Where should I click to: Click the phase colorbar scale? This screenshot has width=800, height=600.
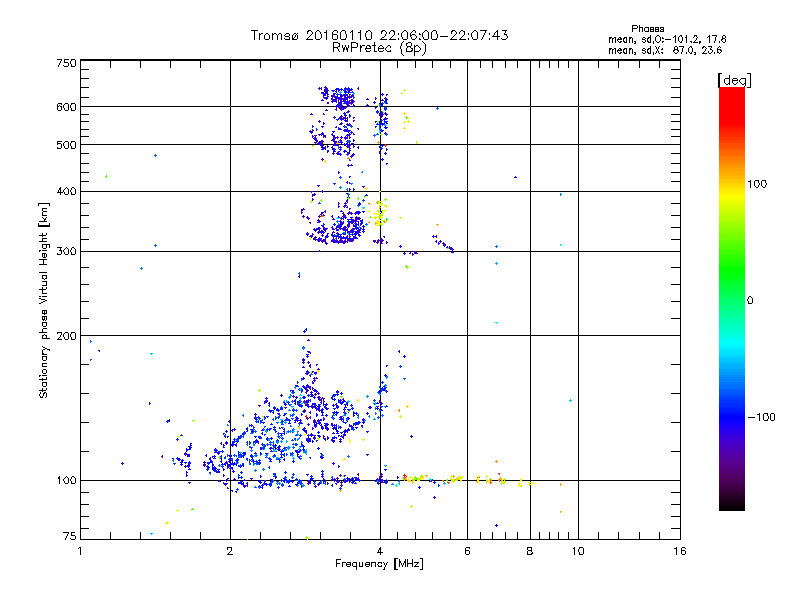pos(732,298)
